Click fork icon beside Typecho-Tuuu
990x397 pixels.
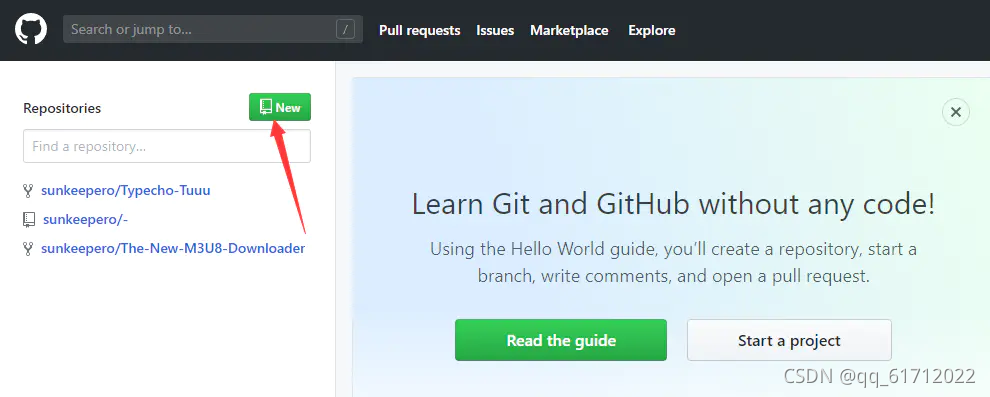(28, 190)
